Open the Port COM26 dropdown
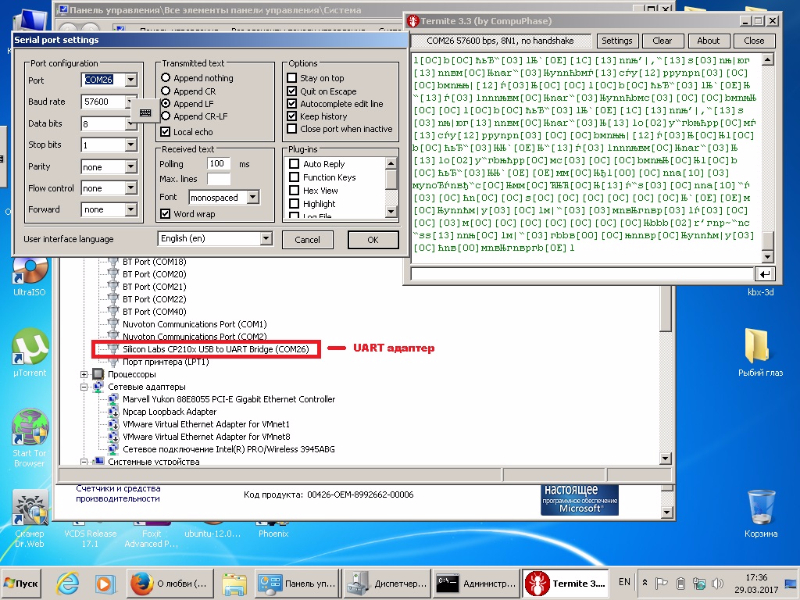800x600 pixels. point(131,80)
